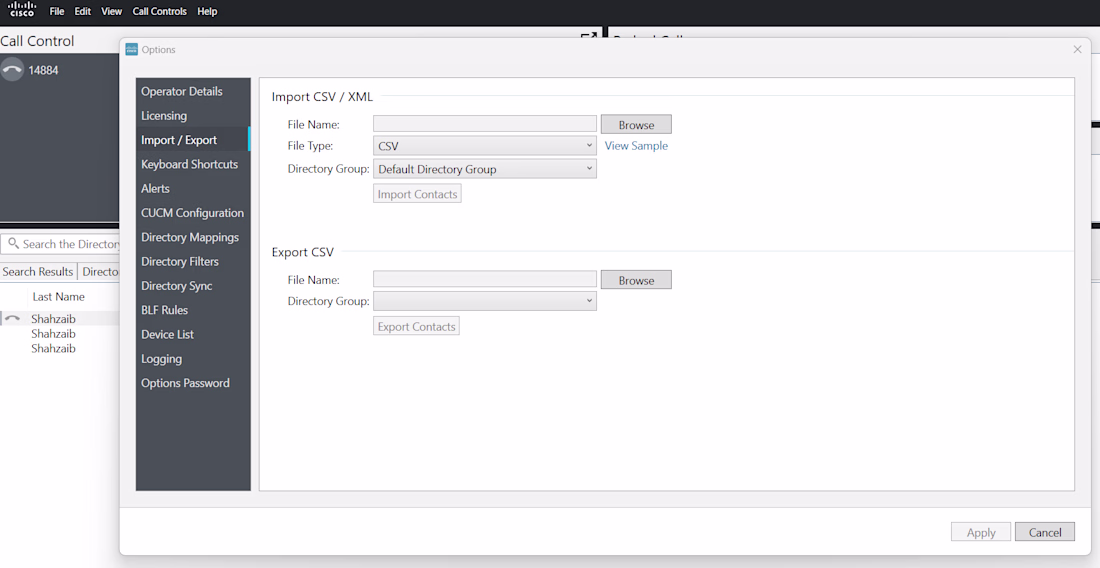Click the phone status icon beside the highlighted Shahzaib row

tap(12, 318)
